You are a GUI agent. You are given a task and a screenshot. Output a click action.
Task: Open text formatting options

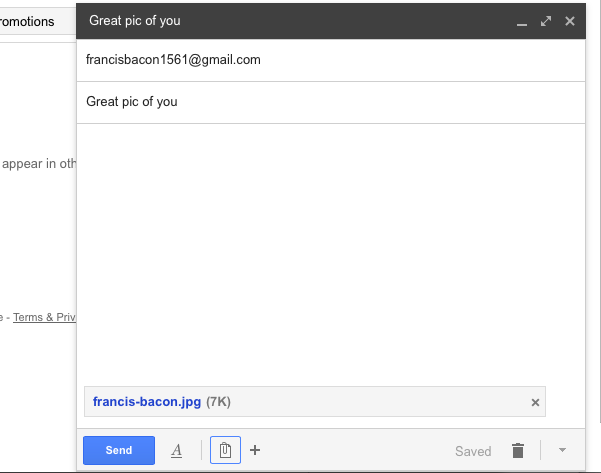[x=176, y=450]
